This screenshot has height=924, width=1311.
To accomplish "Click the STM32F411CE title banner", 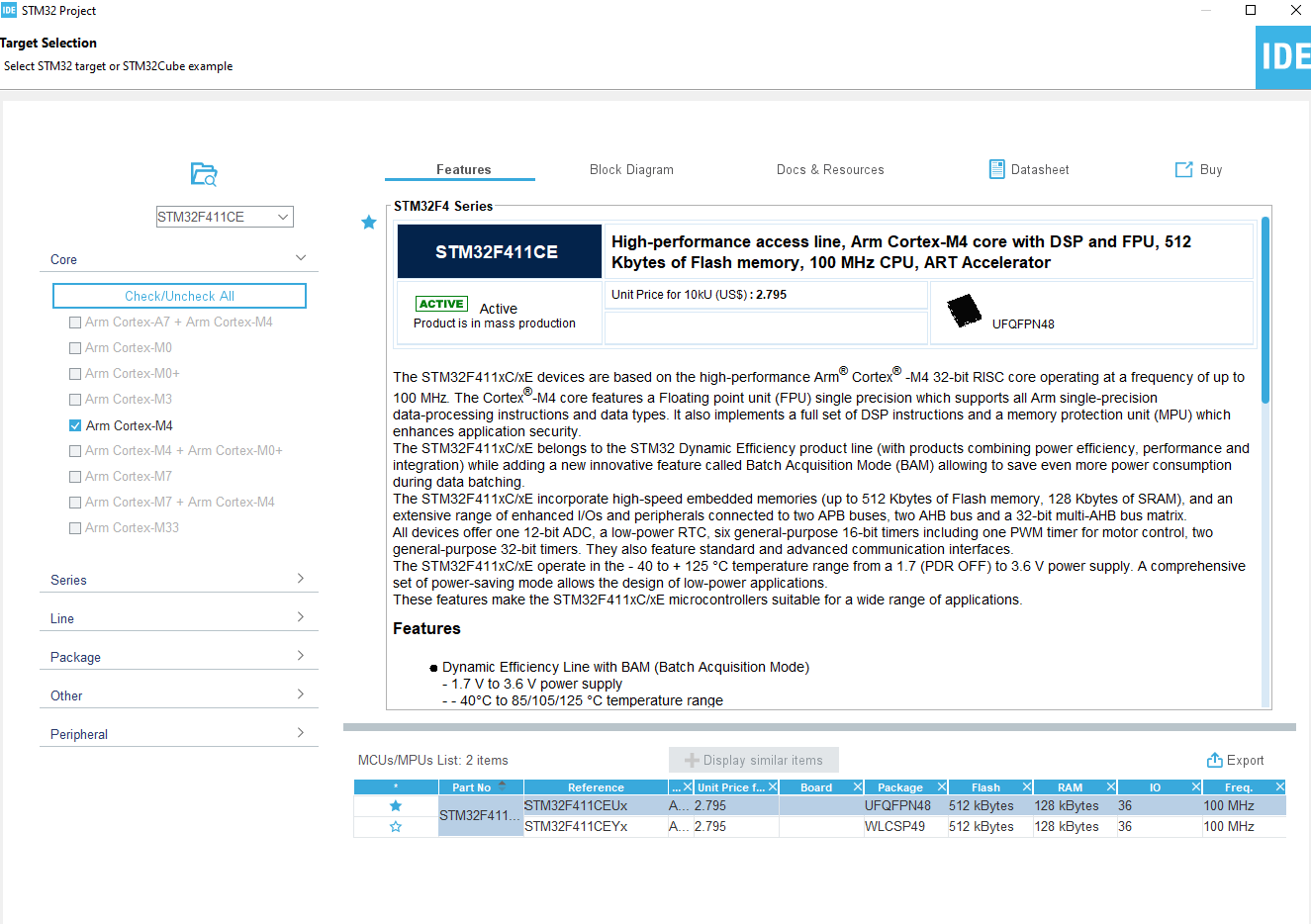I will point(500,251).
